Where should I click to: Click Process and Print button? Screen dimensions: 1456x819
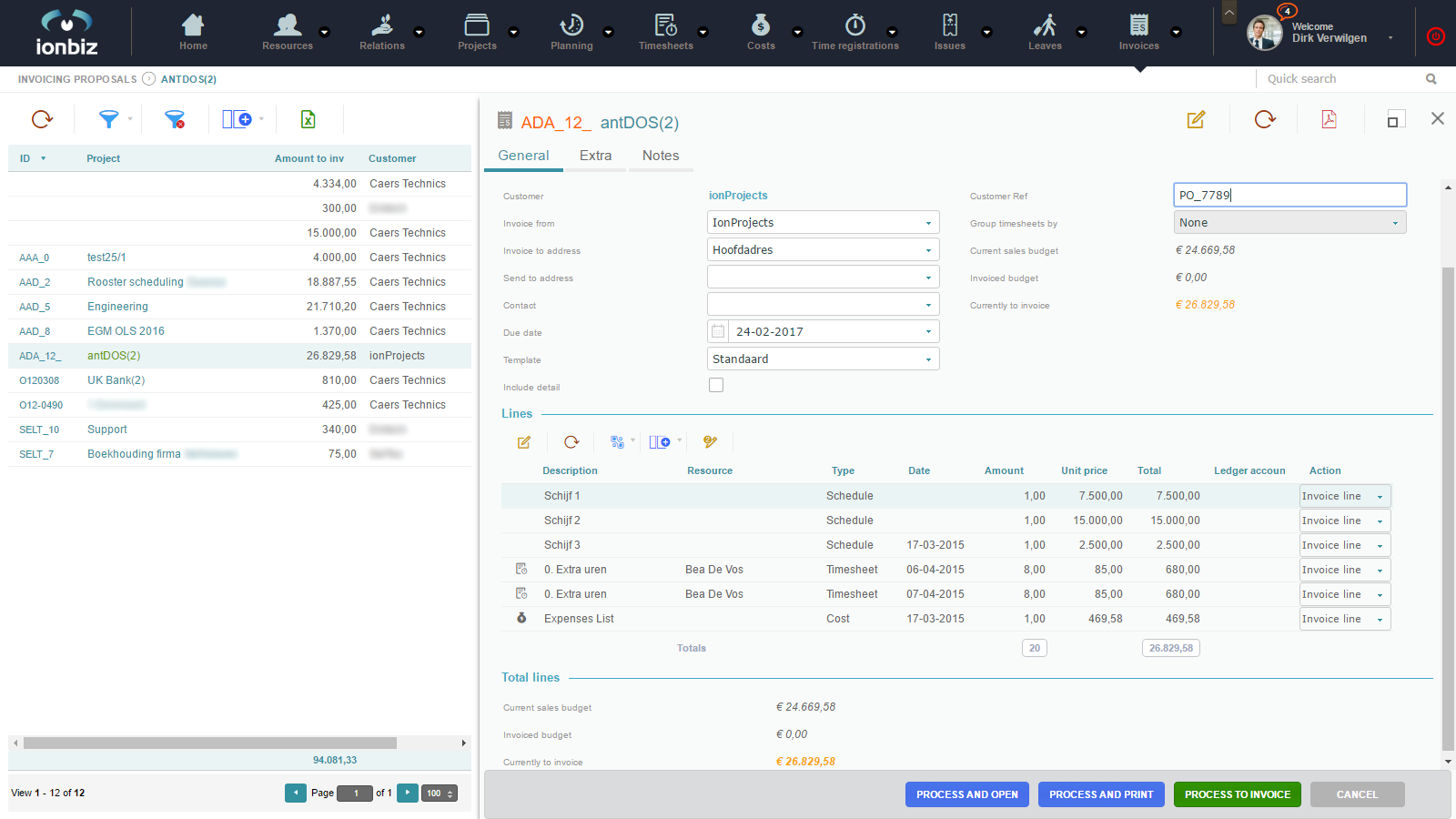[1101, 794]
